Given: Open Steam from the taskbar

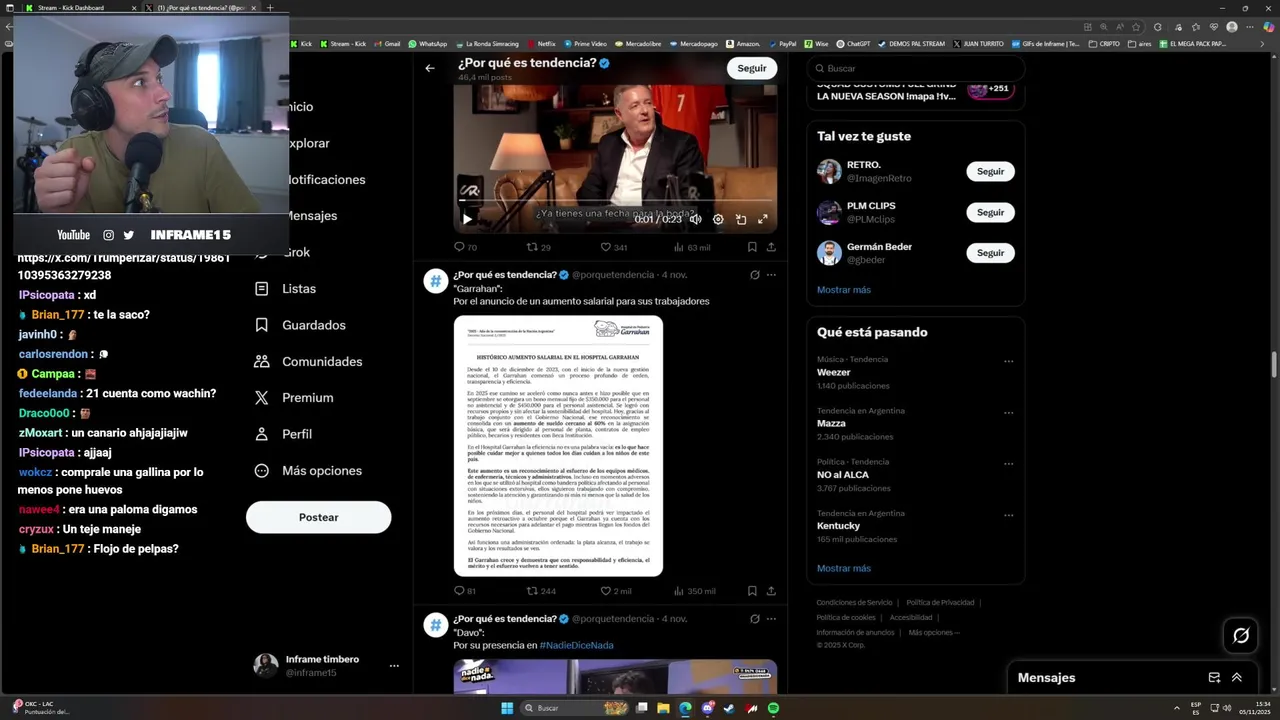Looking at the screenshot, I should [x=729, y=708].
